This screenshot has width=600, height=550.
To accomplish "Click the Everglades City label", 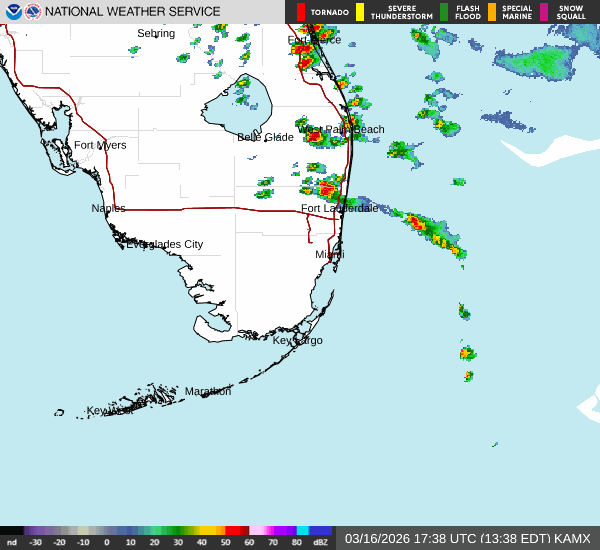I will [x=164, y=244].
